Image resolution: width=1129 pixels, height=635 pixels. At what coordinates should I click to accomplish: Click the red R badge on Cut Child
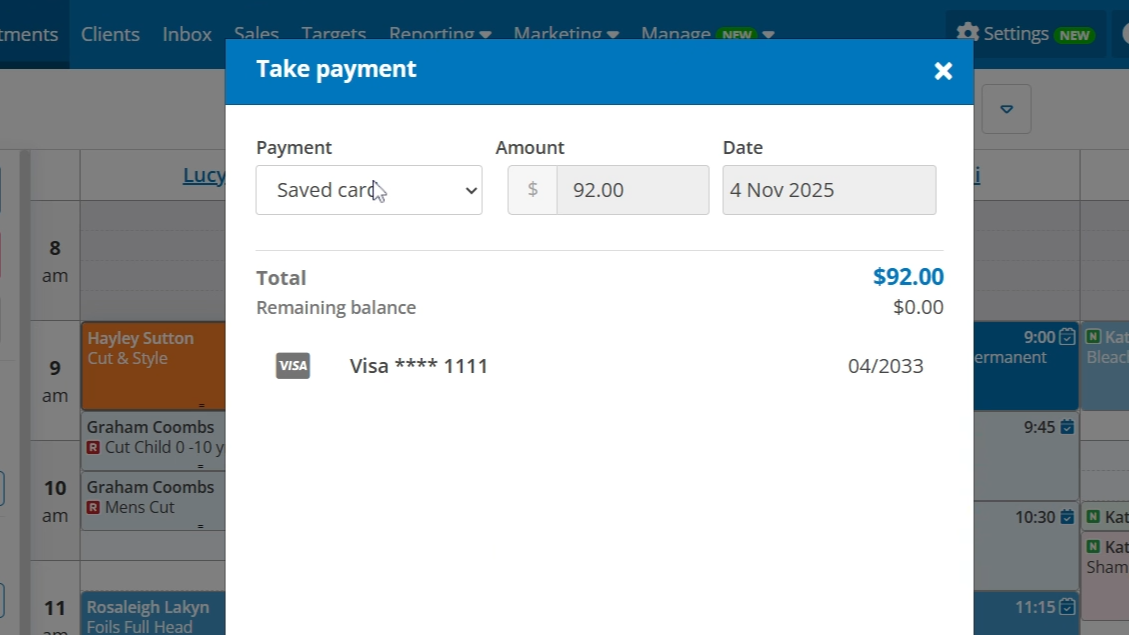[93, 447]
